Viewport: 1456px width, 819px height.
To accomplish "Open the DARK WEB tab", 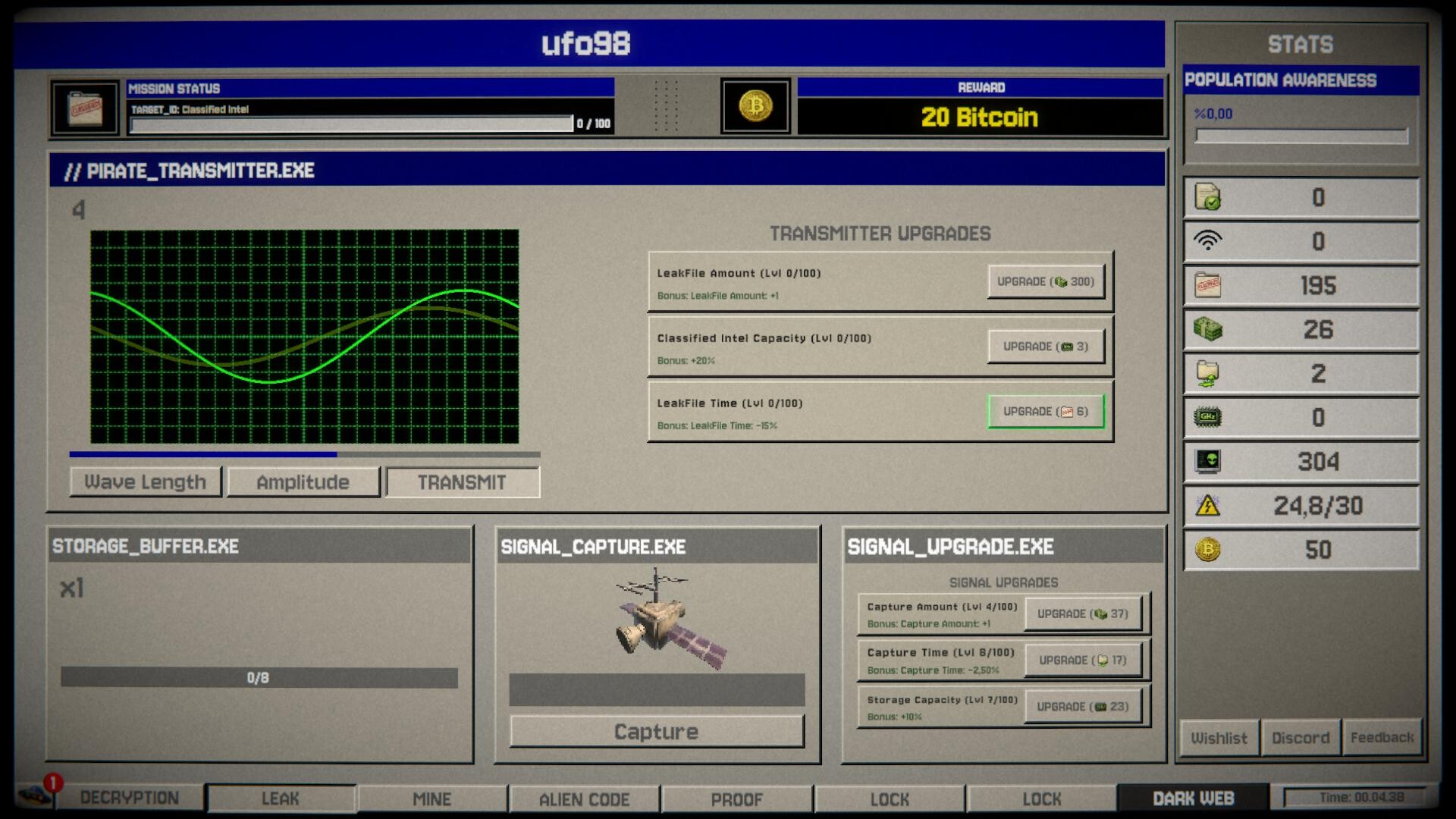I will [x=1194, y=799].
